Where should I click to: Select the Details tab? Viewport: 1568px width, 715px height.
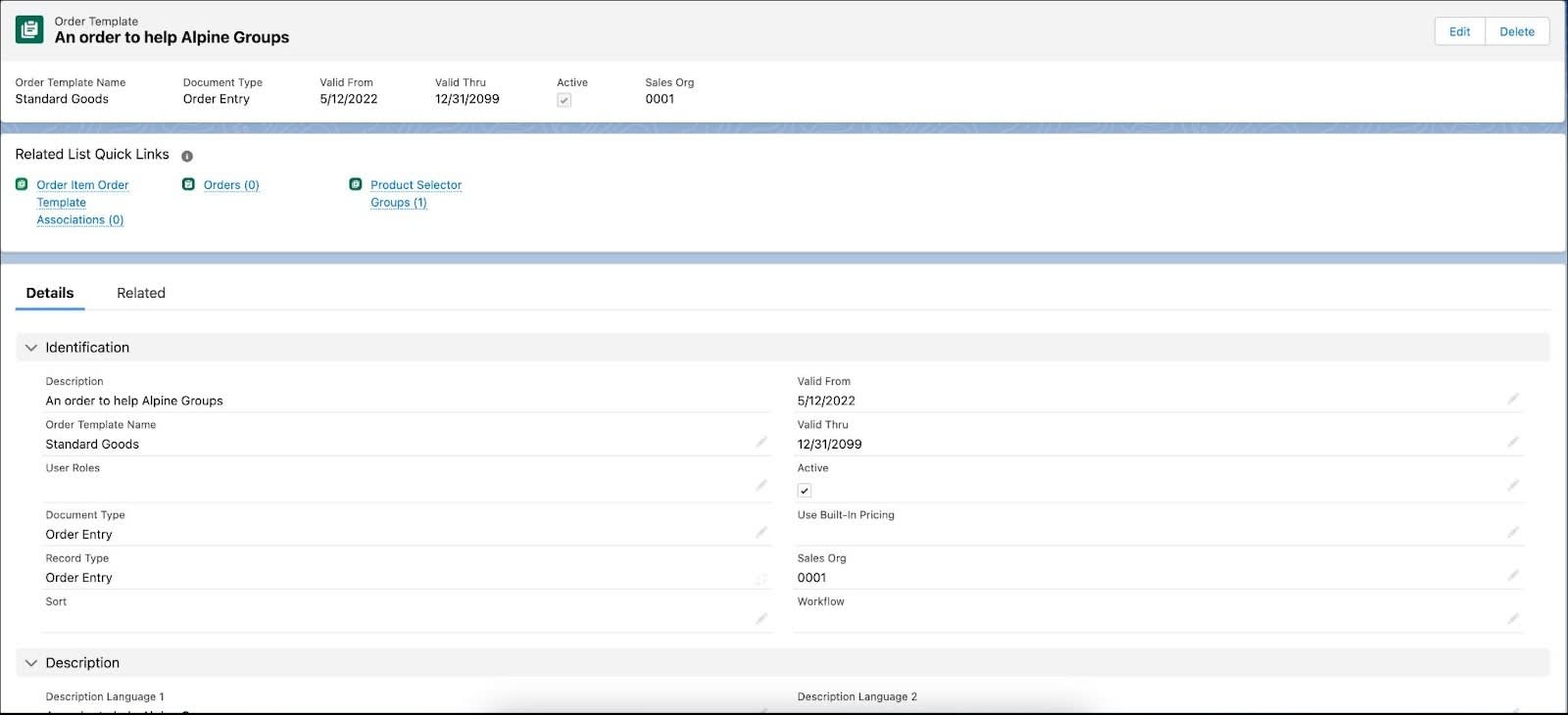coord(50,293)
